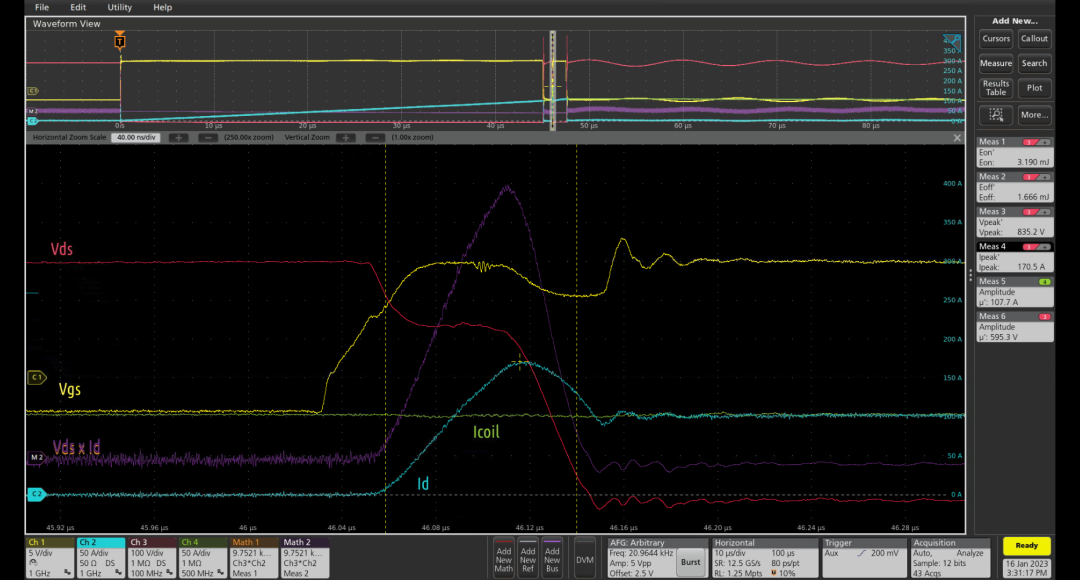The width and height of the screenshot is (1080, 580).
Task: Click the trigger position T marker
Action: pyautogui.click(x=120, y=40)
